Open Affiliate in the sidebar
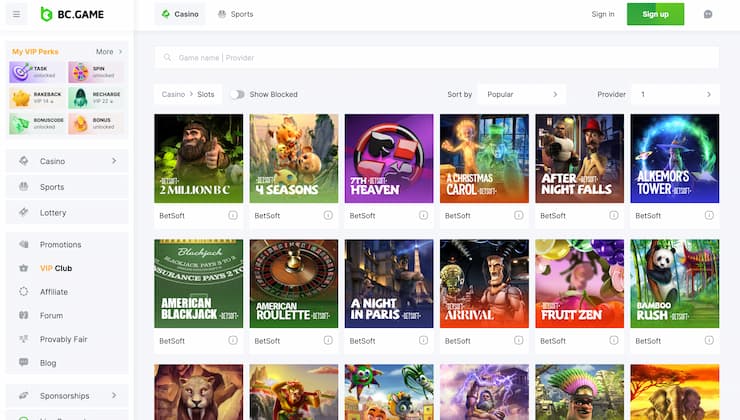 (67, 292)
